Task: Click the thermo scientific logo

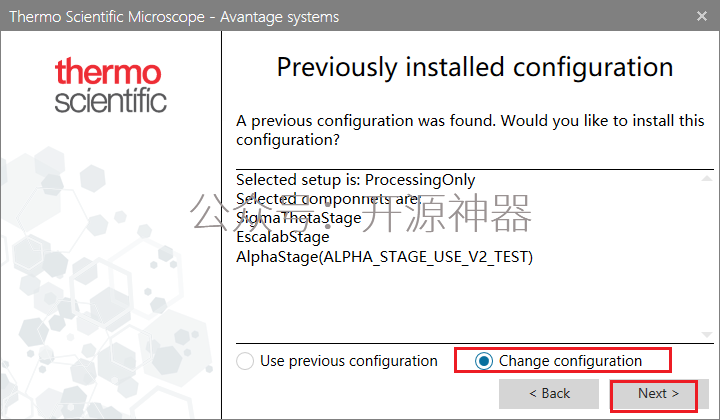Action: (110, 85)
